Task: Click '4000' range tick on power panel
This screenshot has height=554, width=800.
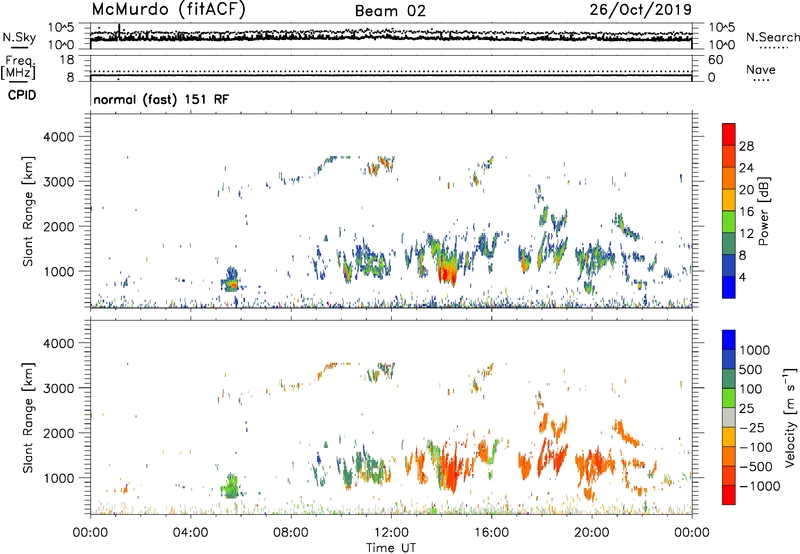Action: [58, 137]
